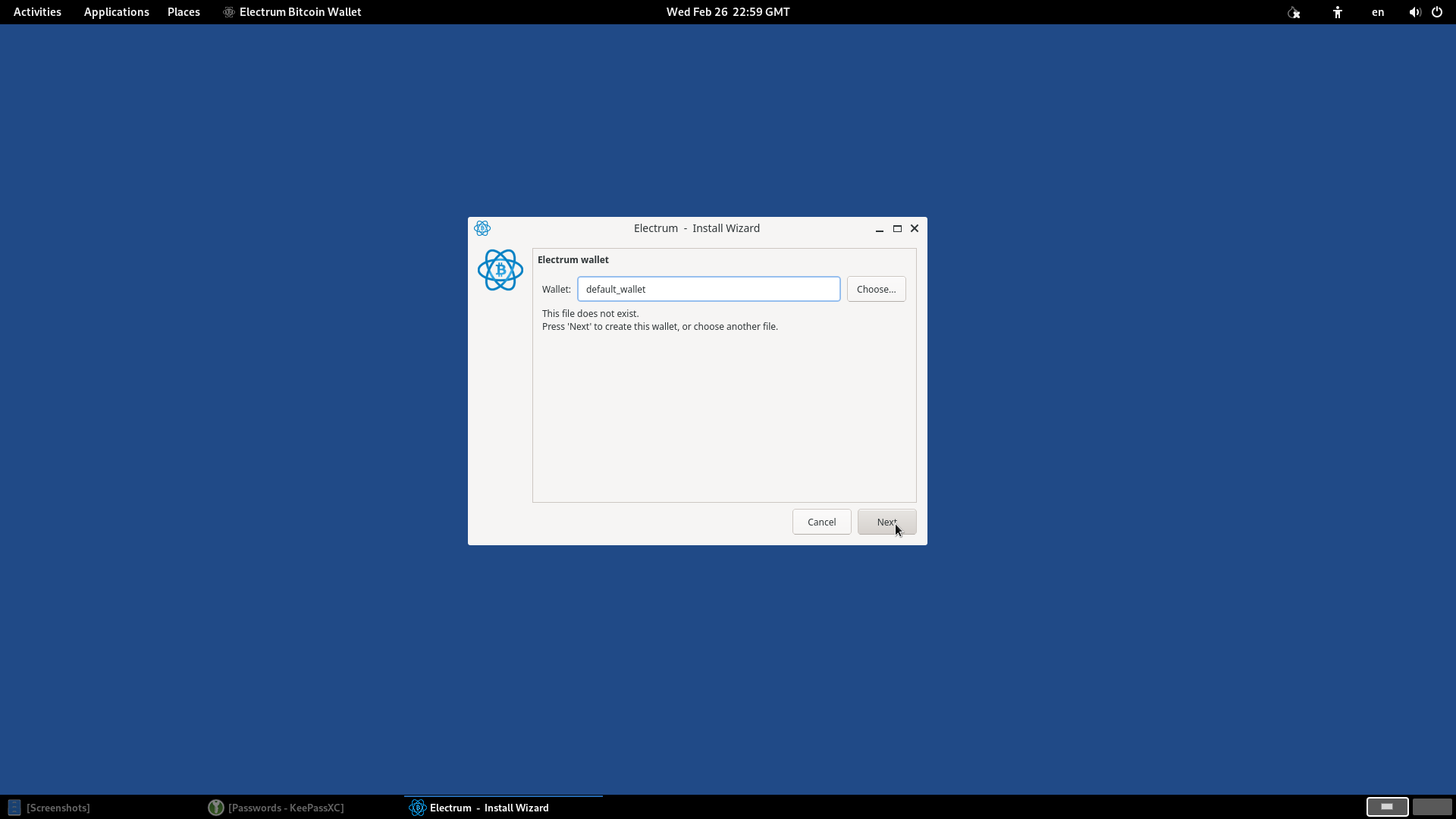Cancel the install wizard
The height and width of the screenshot is (819, 1456).
click(821, 522)
